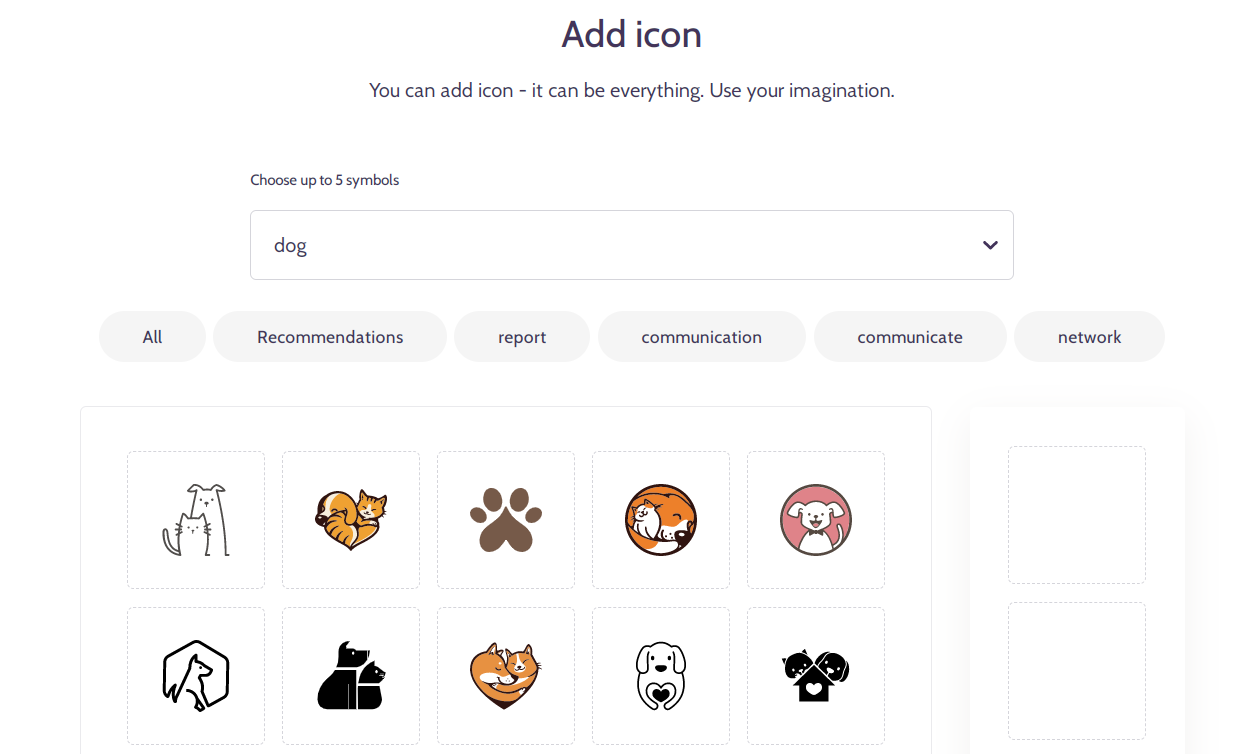Choose the brown paw print icon
The image size is (1249, 754).
(x=506, y=520)
